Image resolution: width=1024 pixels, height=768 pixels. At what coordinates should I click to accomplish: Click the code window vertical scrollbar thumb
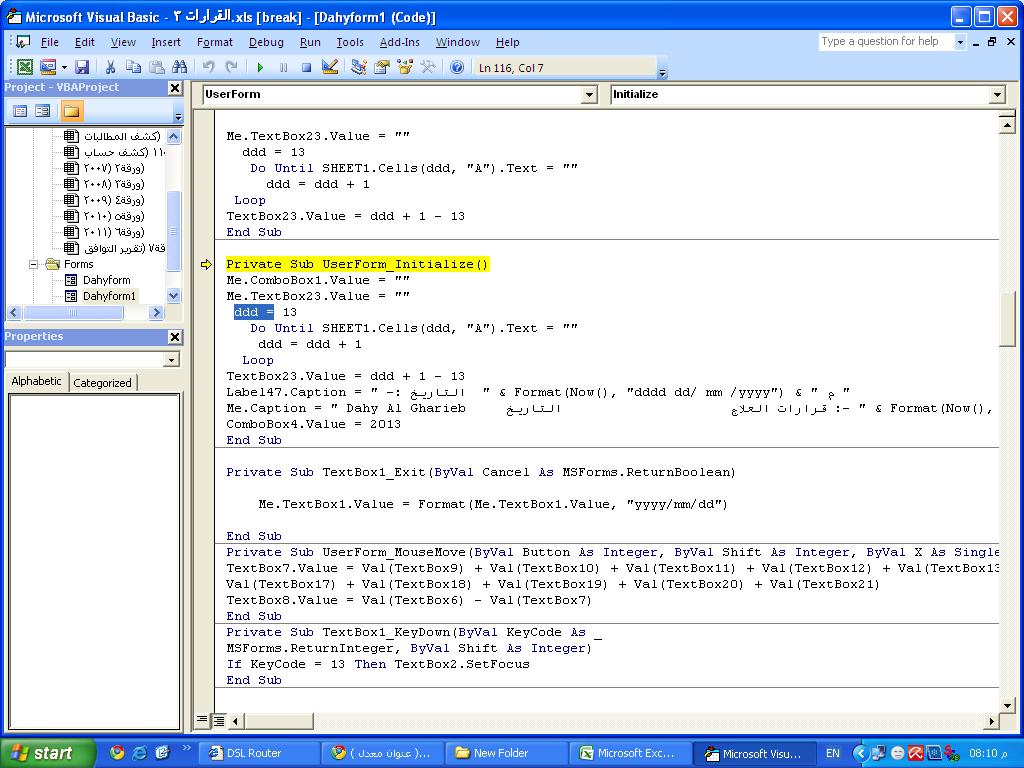tap(1008, 317)
